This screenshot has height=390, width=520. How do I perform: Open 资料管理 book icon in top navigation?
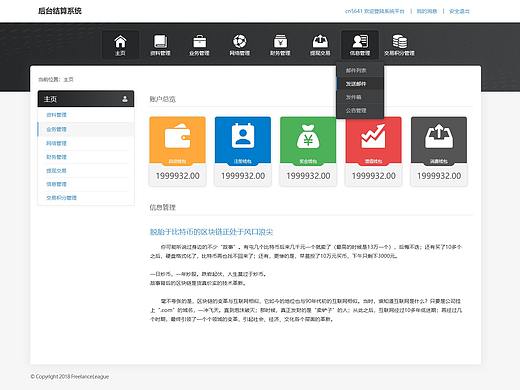click(x=160, y=45)
